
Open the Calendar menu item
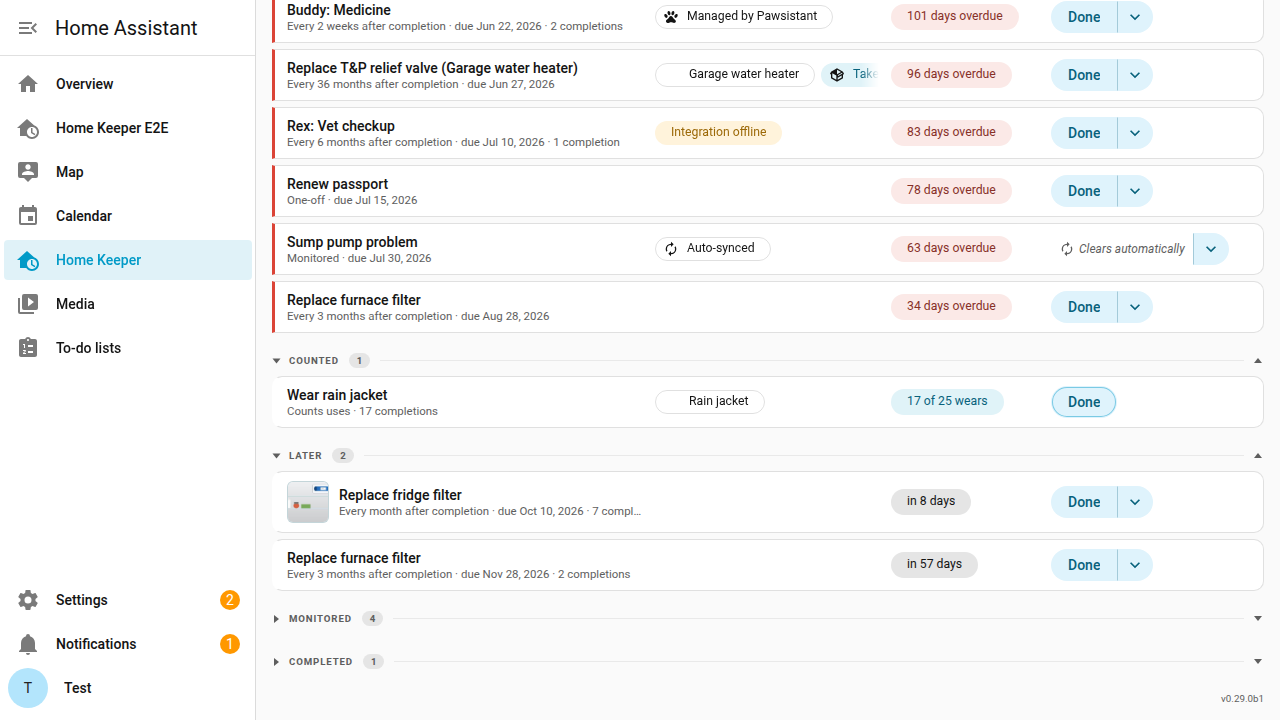(128, 216)
